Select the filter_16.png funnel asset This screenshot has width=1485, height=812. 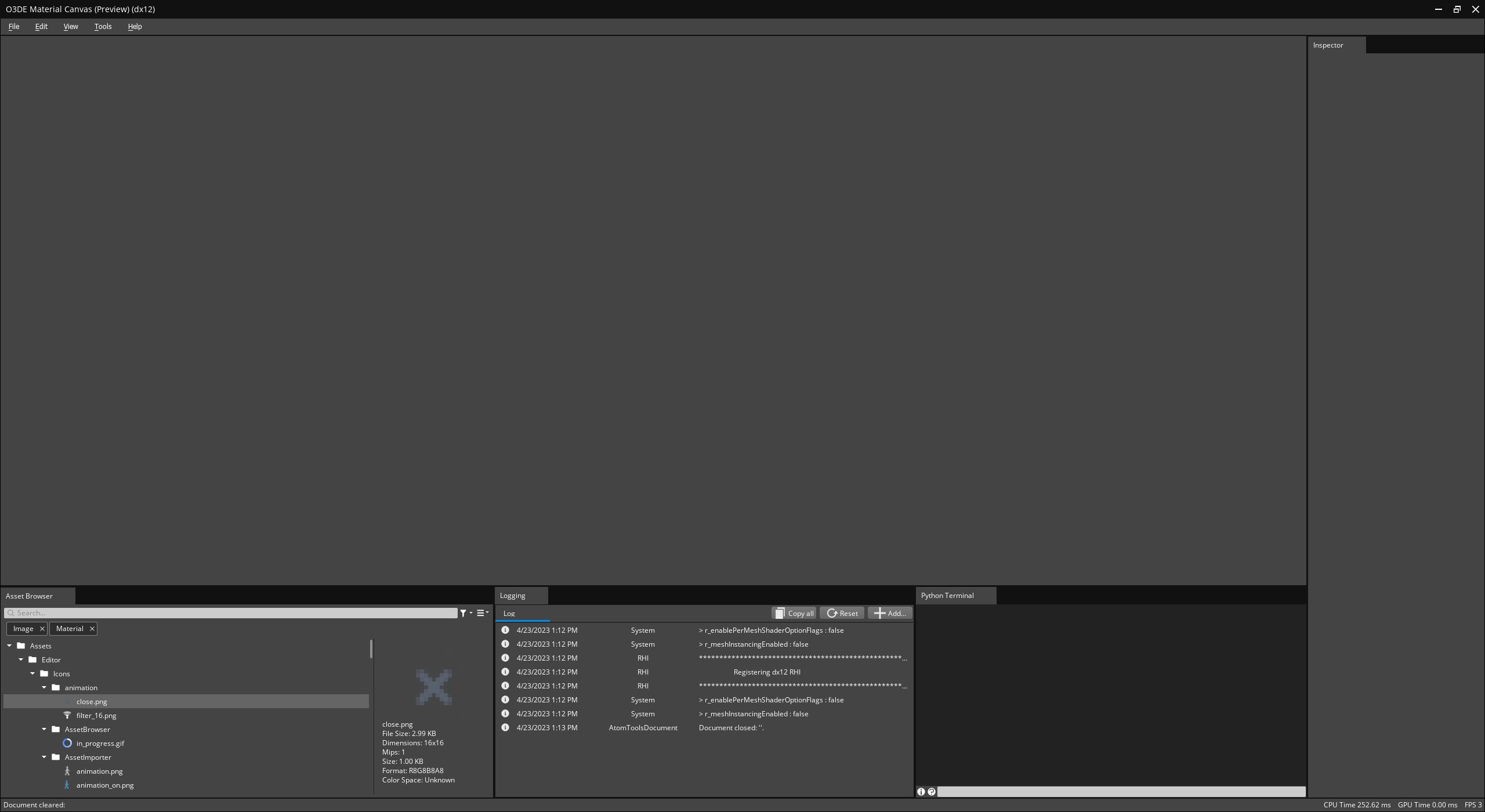point(96,716)
